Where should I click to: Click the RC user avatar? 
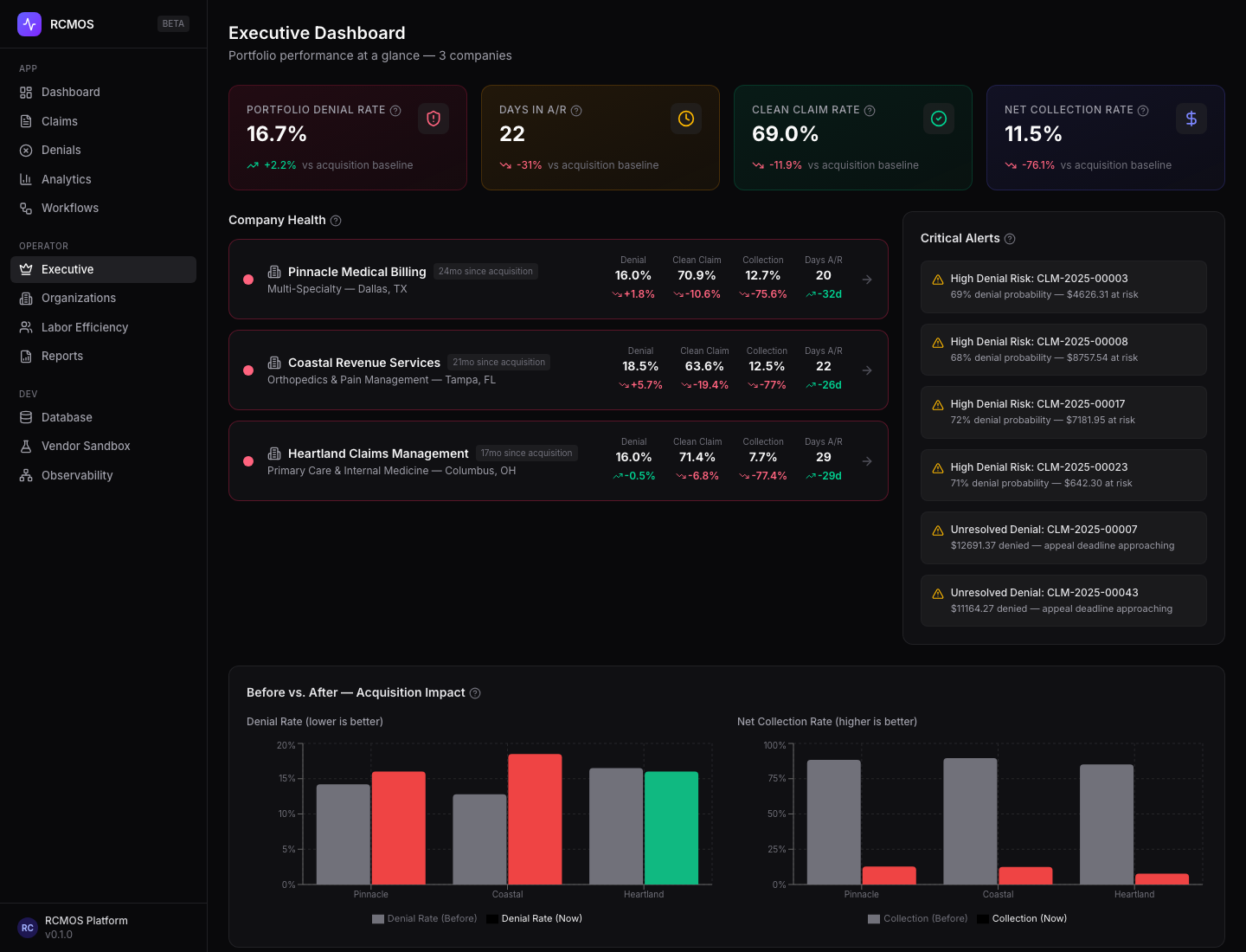coord(28,928)
